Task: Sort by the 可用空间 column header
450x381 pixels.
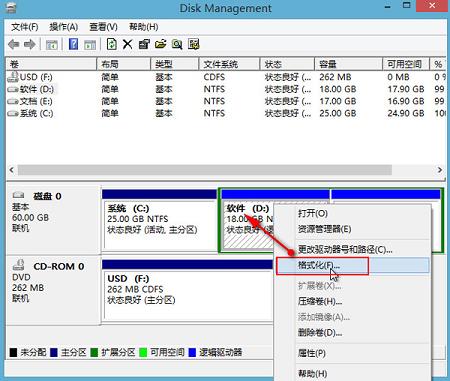Action: pos(405,64)
